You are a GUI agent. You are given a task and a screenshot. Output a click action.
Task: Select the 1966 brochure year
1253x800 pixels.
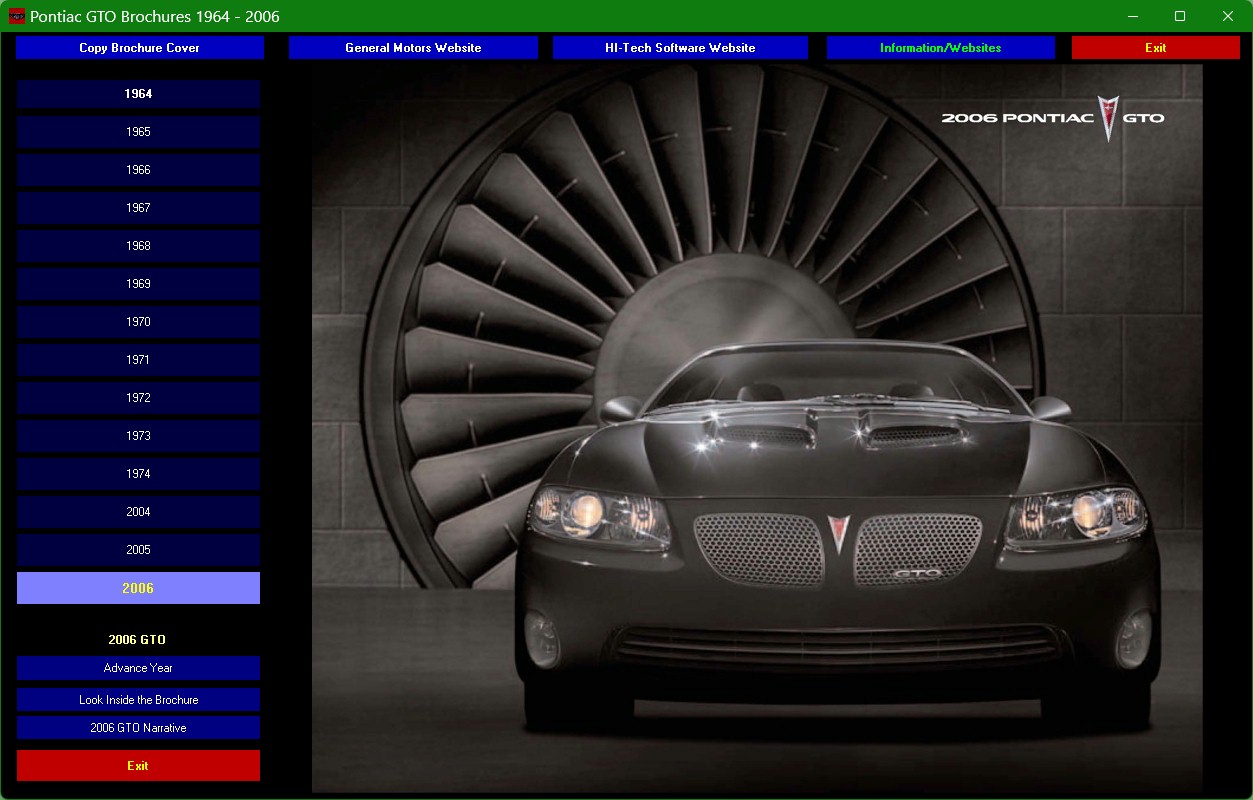[x=138, y=170]
